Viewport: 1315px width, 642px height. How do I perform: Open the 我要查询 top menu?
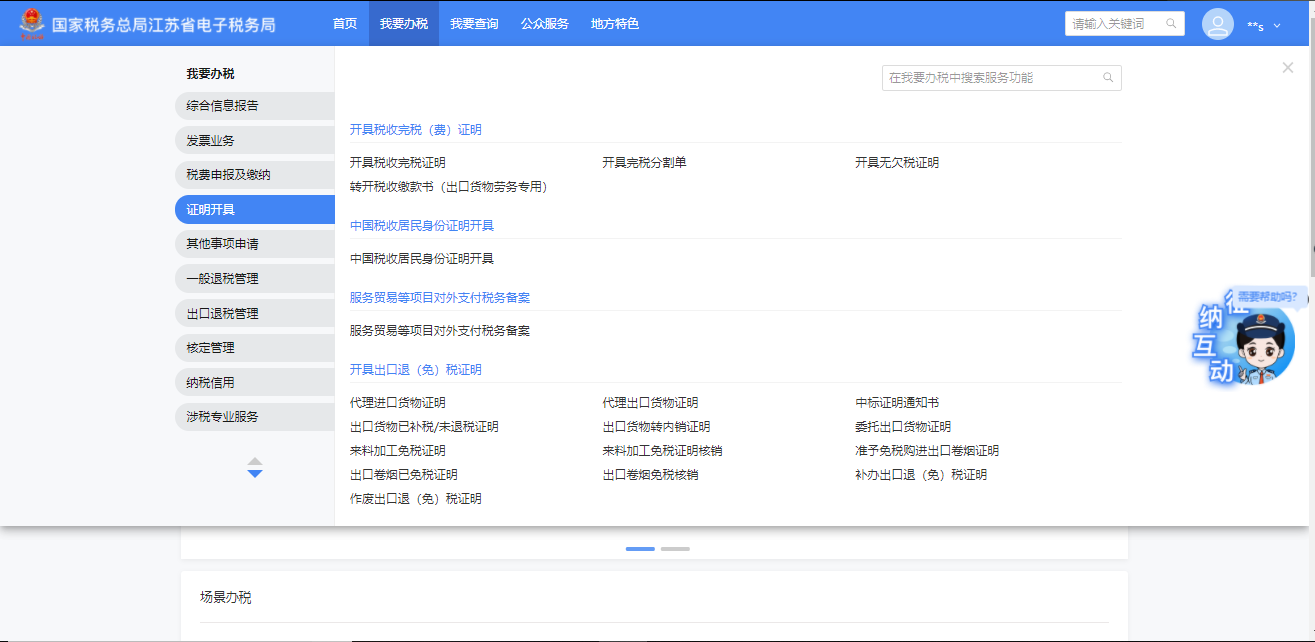coord(474,23)
